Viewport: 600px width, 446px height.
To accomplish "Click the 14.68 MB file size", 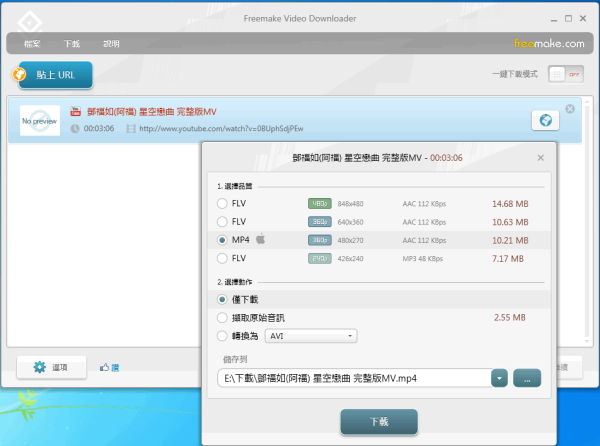I will pos(510,203).
